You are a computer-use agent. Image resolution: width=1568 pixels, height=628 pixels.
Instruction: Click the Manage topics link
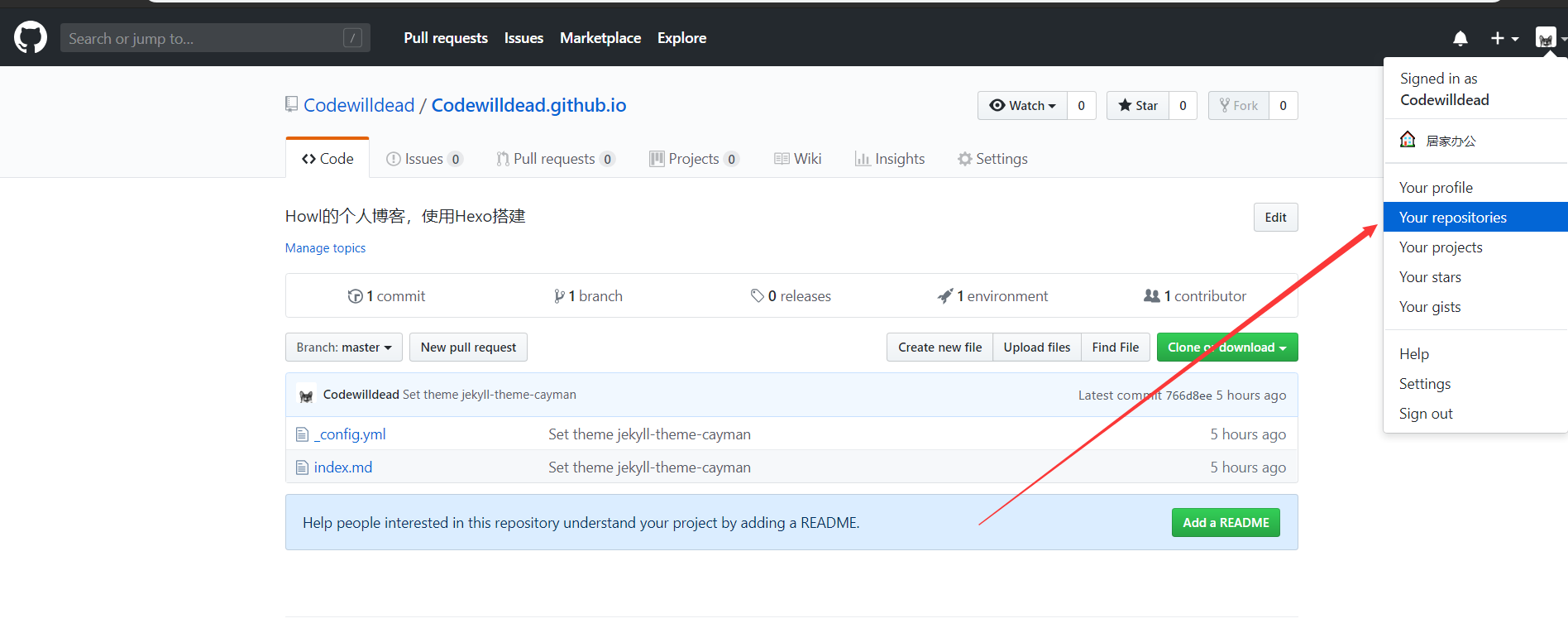pos(325,248)
